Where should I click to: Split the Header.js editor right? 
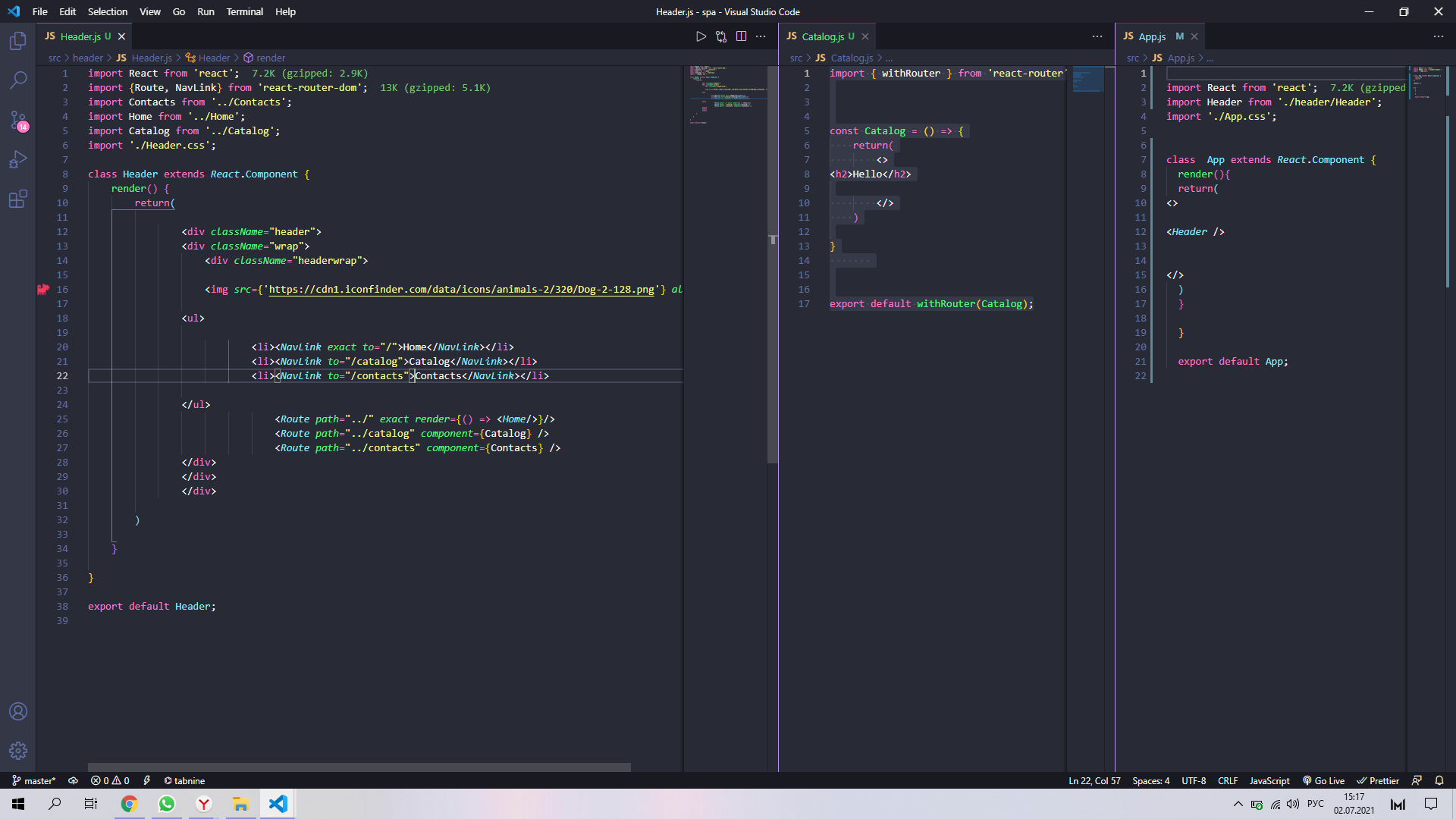click(741, 36)
